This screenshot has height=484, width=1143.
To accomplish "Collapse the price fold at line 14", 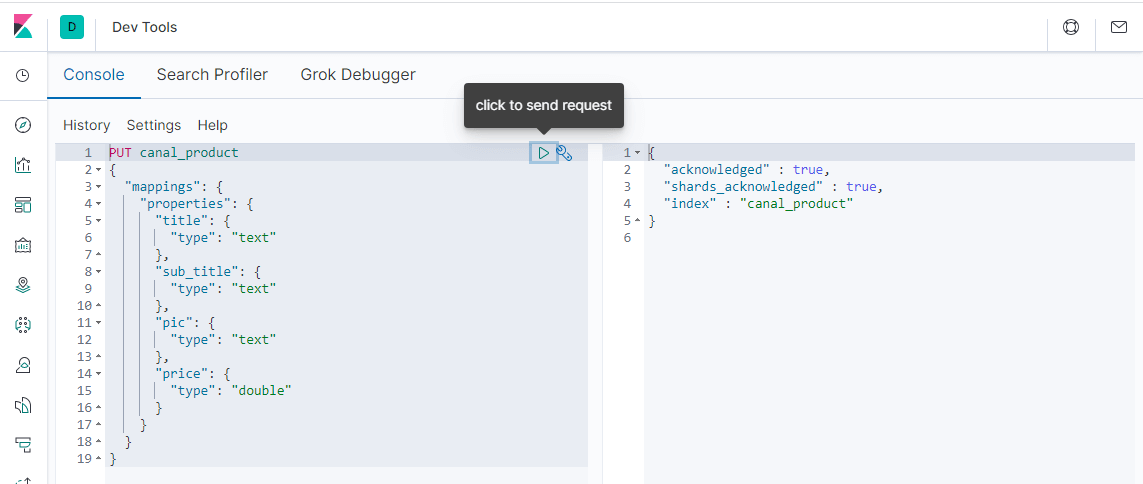I will coord(98,374).
